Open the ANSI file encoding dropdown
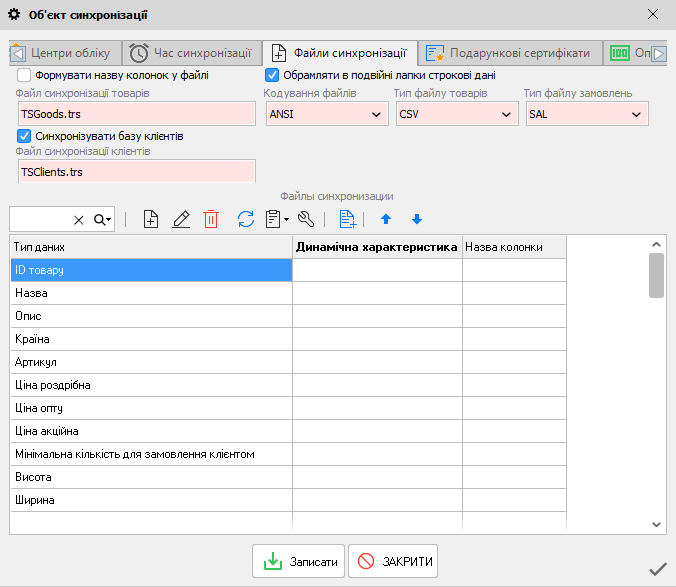 [x=326, y=114]
